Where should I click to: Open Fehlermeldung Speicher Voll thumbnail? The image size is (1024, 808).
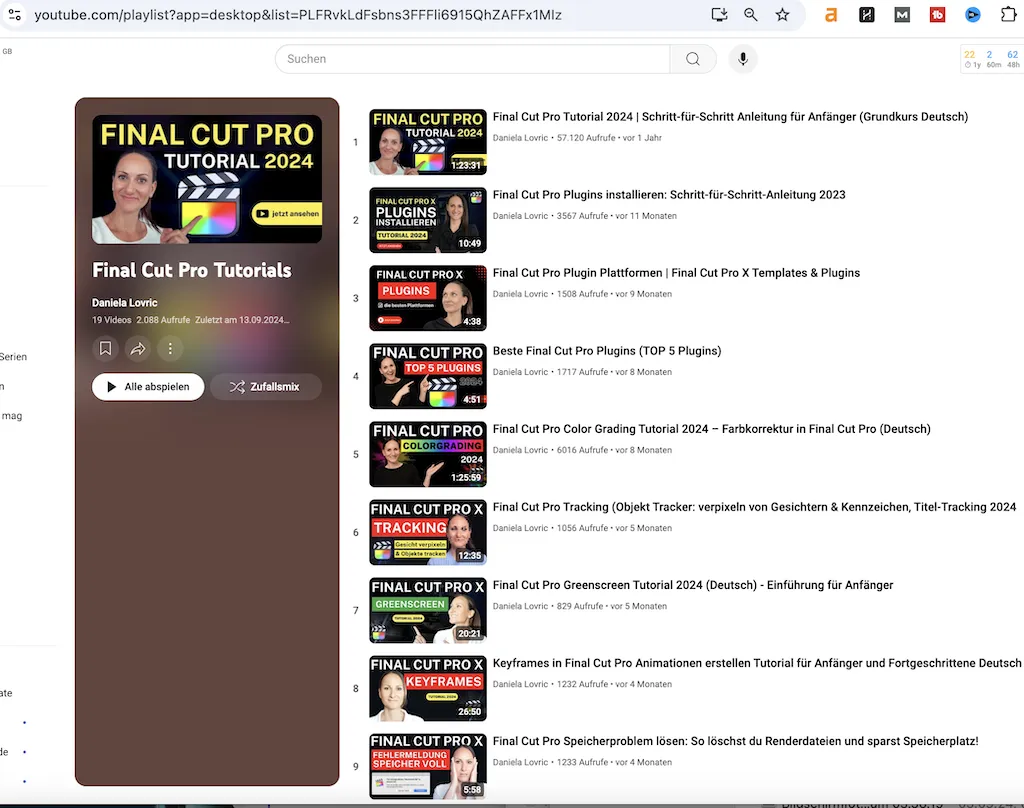click(x=428, y=766)
